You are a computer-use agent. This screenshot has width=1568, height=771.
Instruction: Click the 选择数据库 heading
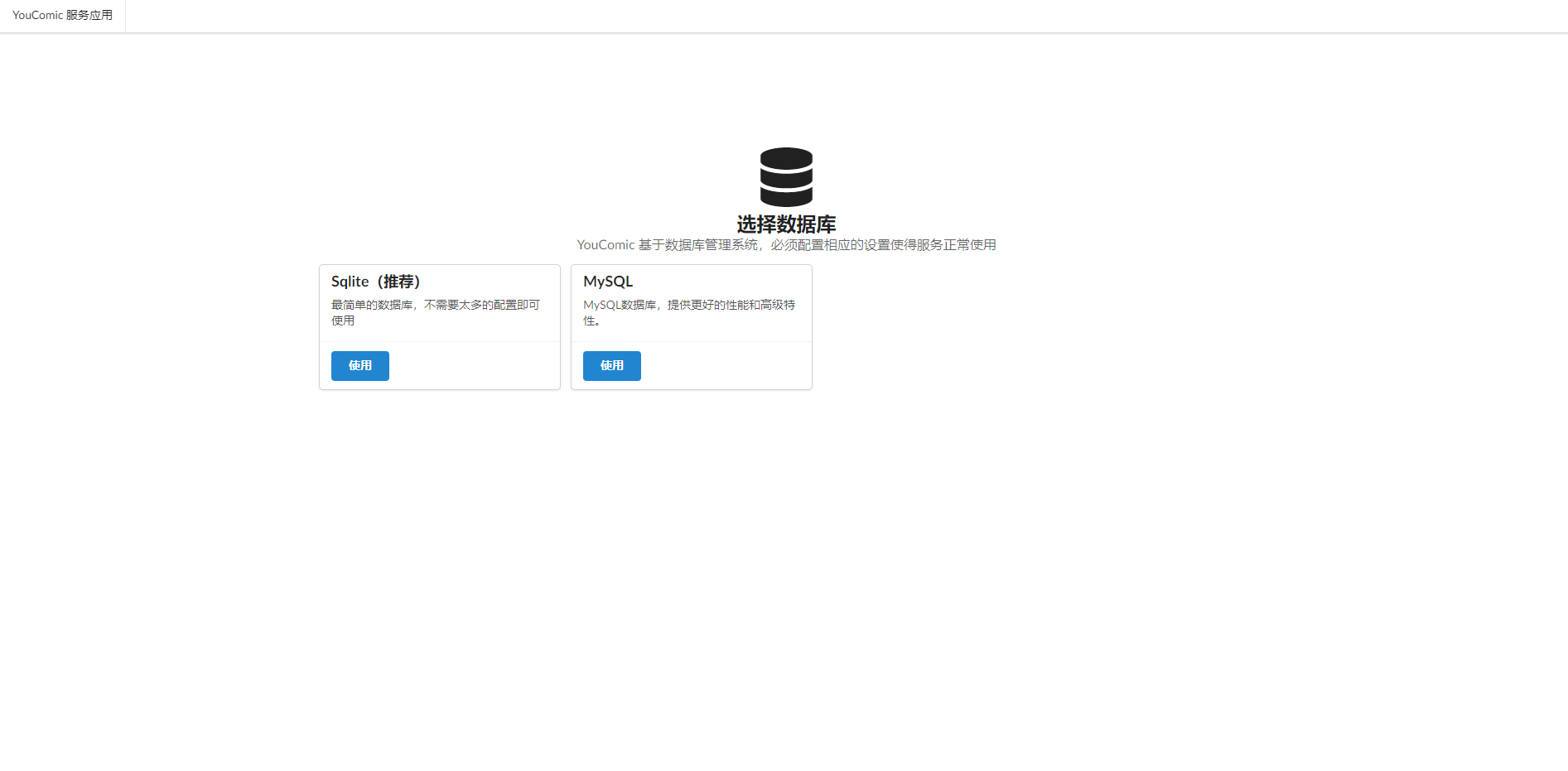[x=786, y=224]
